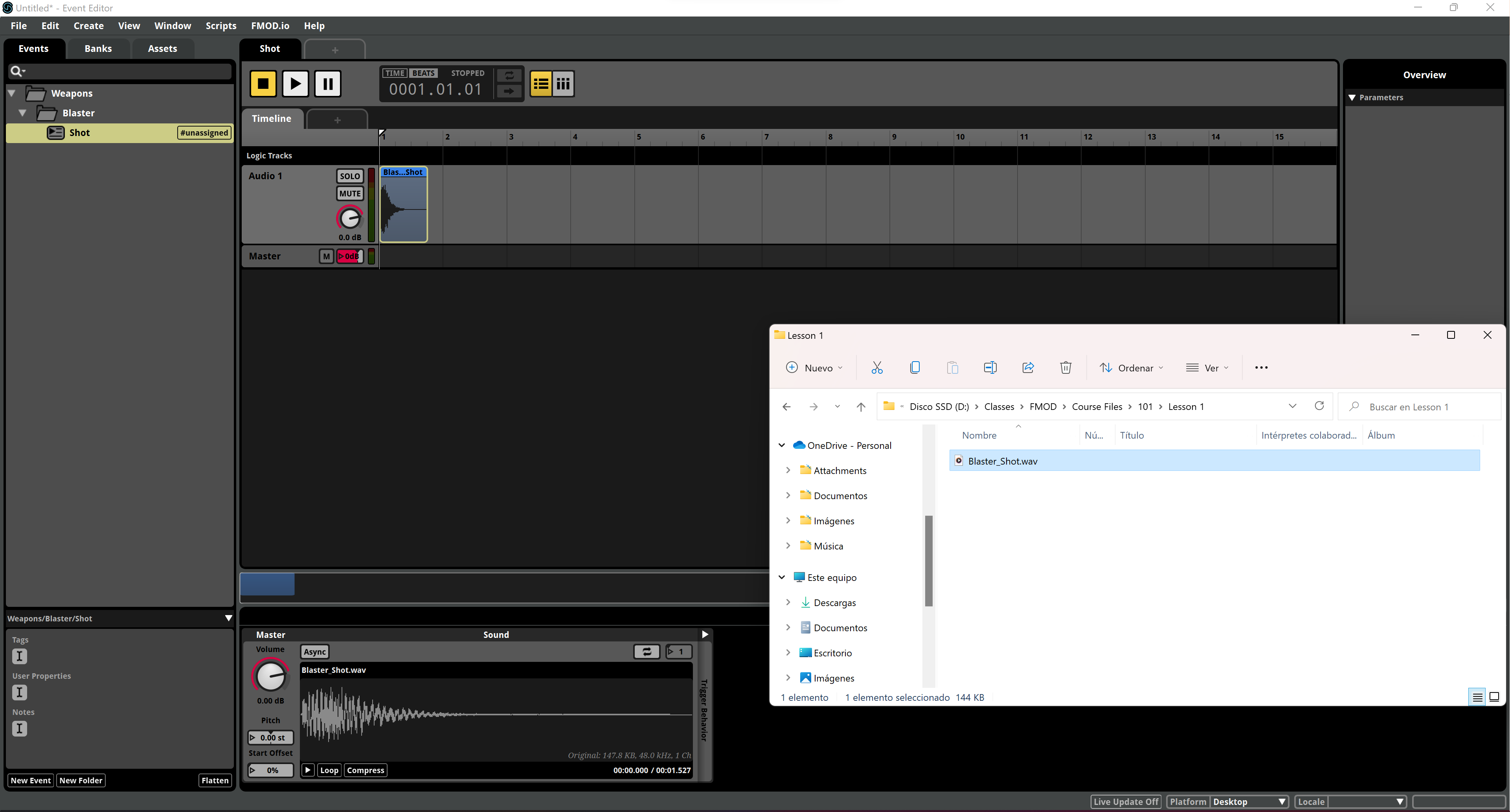Toggle the Async button in the Sound panel
This screenshot has height=812, width=1510.
tap(315, 651)
